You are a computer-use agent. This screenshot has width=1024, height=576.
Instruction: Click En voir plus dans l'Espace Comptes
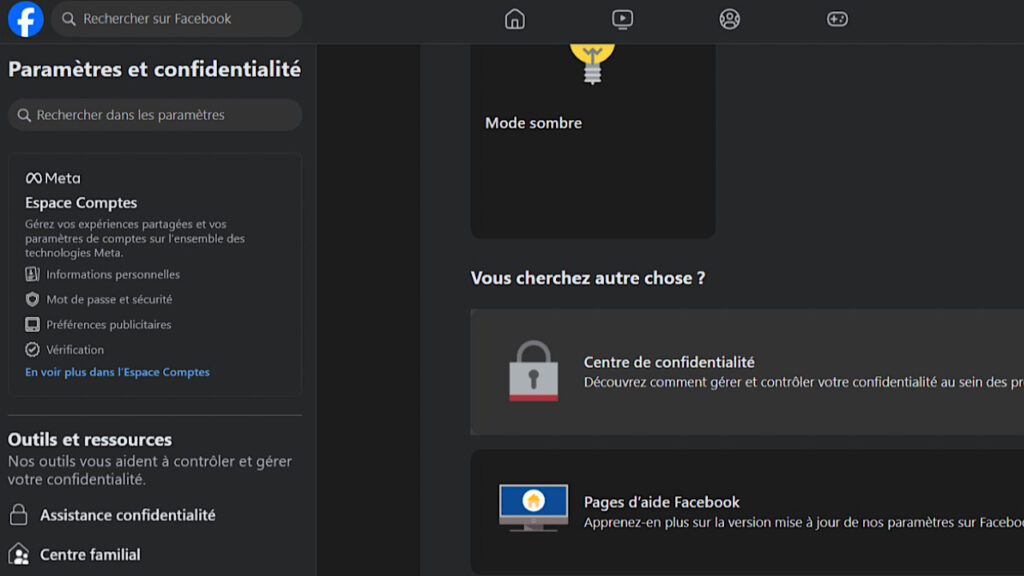pos(117,372)
